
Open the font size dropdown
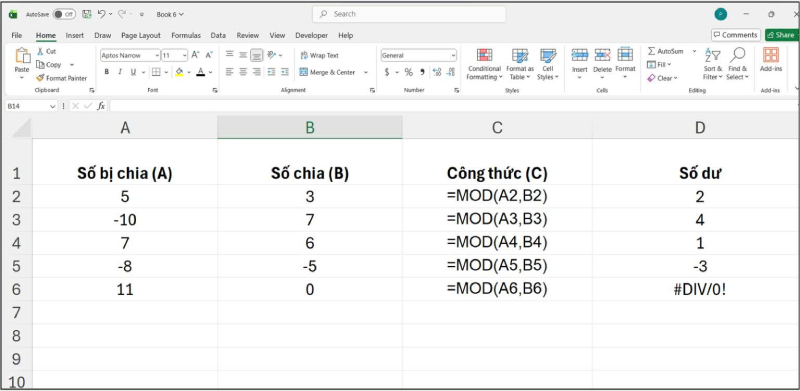184,55
